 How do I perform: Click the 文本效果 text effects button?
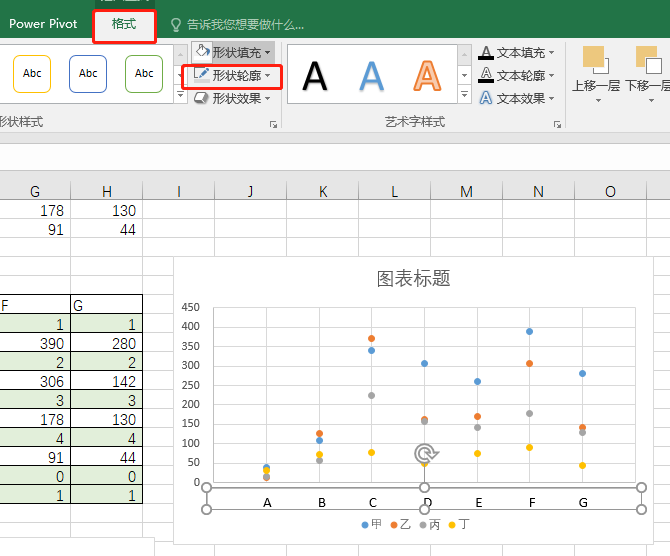[514, 98]
